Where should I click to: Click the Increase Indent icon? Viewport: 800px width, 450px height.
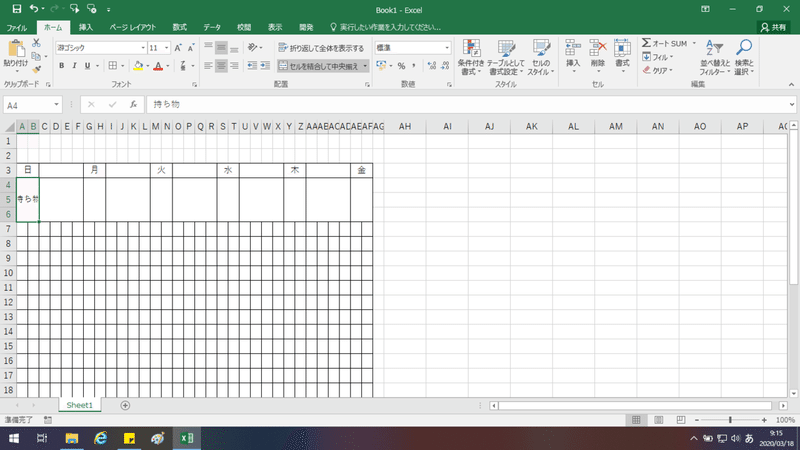click(x=265, y=66)
